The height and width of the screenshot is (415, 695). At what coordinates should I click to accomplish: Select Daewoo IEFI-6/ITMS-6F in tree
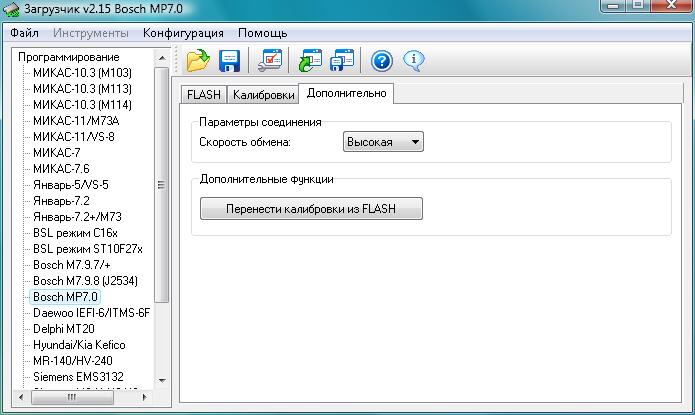[92, 313]
